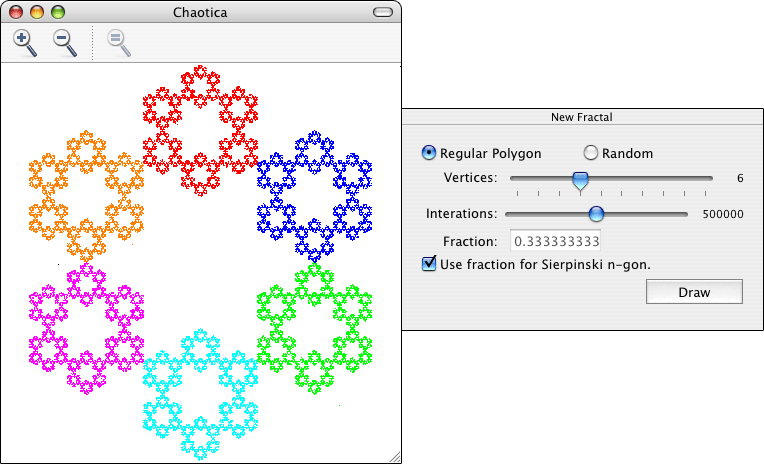The width and height of the screenshot is (764, 464).
Task: Click into the Fraction input field
Action: [x=555, y=241]
